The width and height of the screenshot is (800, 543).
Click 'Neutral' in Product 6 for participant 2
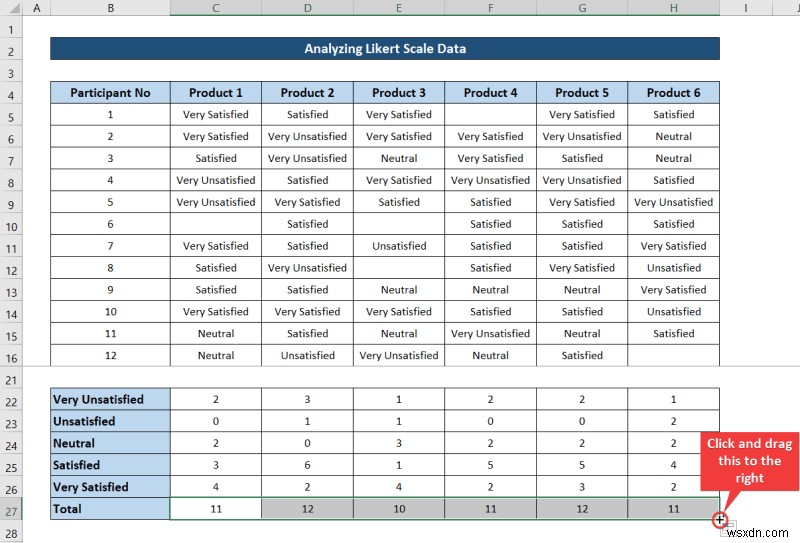tap(673, 137)
